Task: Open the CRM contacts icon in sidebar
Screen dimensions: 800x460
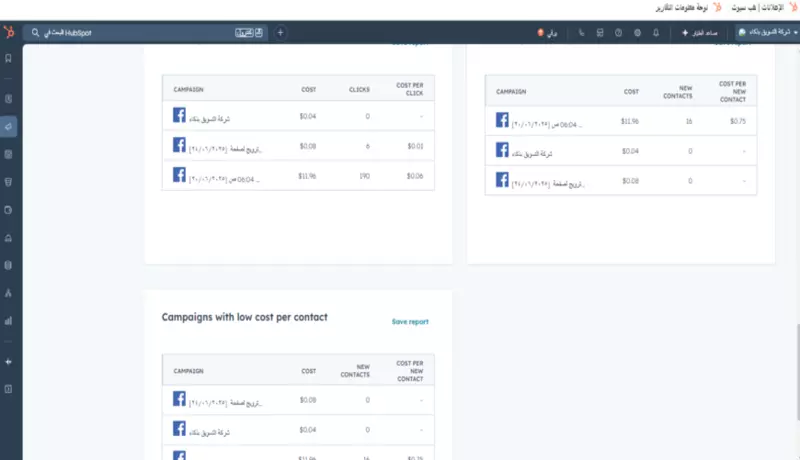Action: 8,99
